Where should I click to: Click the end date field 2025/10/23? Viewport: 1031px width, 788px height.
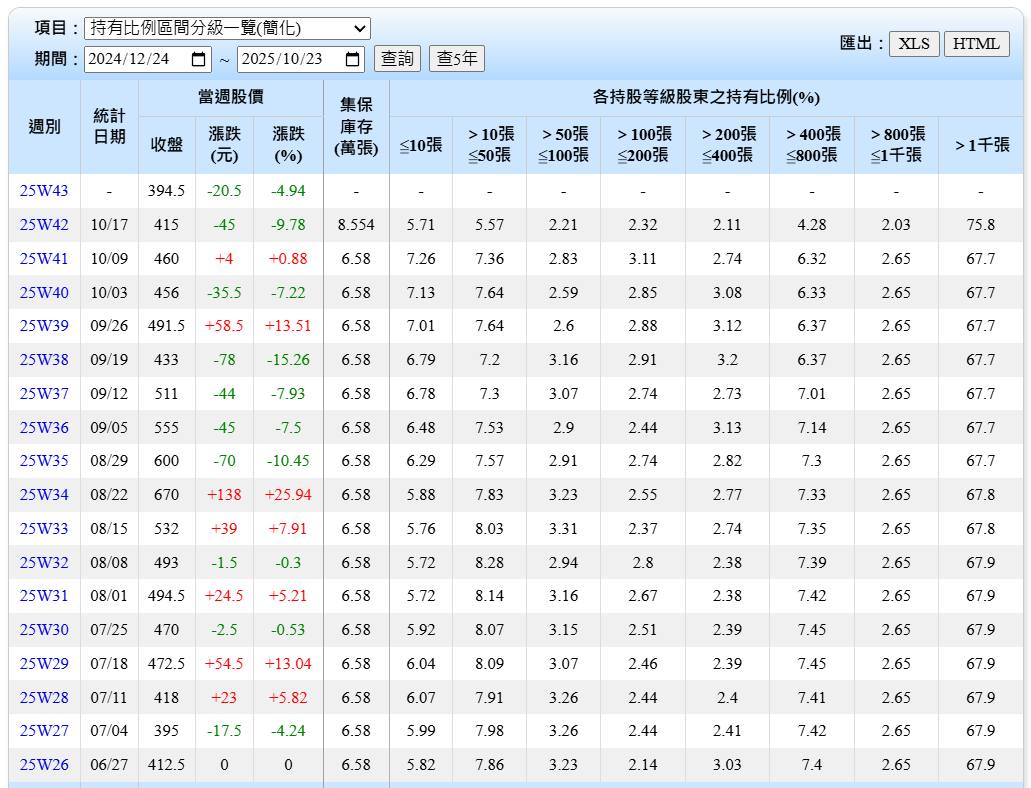click(301, 59)
